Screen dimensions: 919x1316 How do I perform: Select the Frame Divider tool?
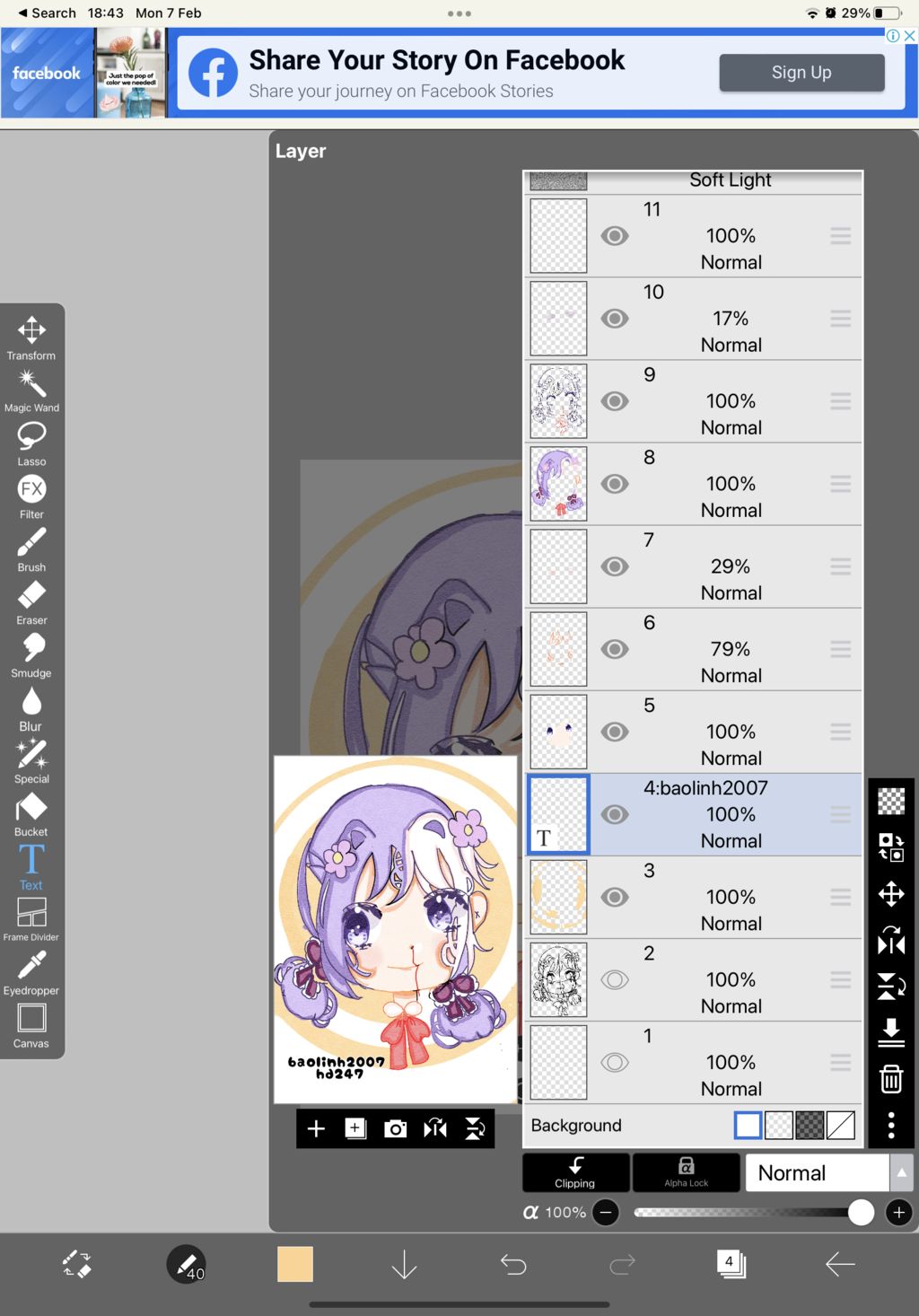[31, 919]
